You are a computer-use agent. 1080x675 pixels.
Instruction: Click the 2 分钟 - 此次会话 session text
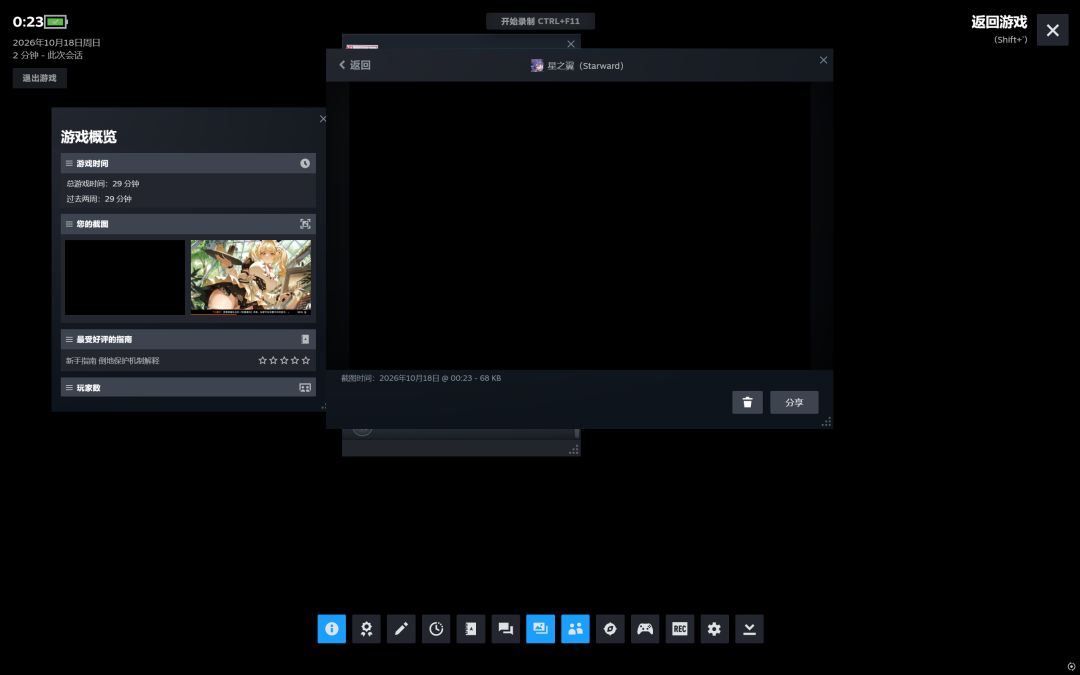[x=48, y=55]
